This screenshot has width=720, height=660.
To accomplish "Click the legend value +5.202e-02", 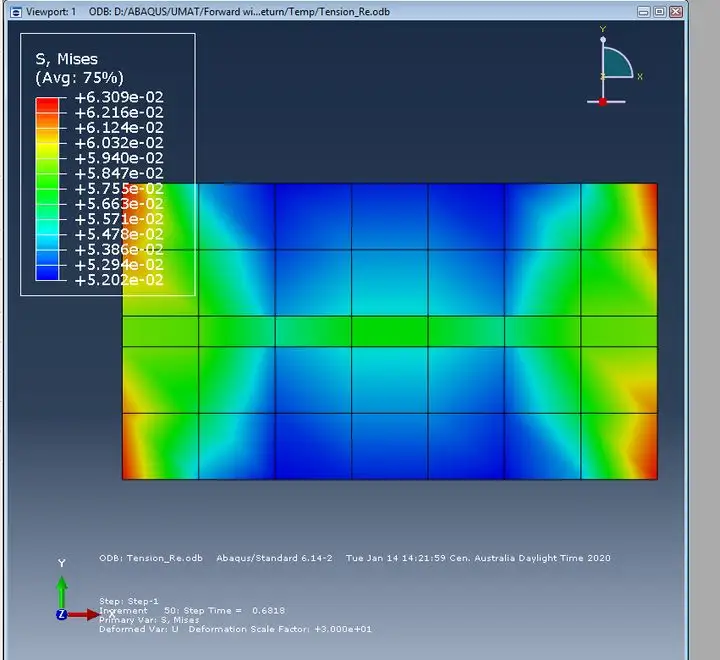I will click(119, 280).
